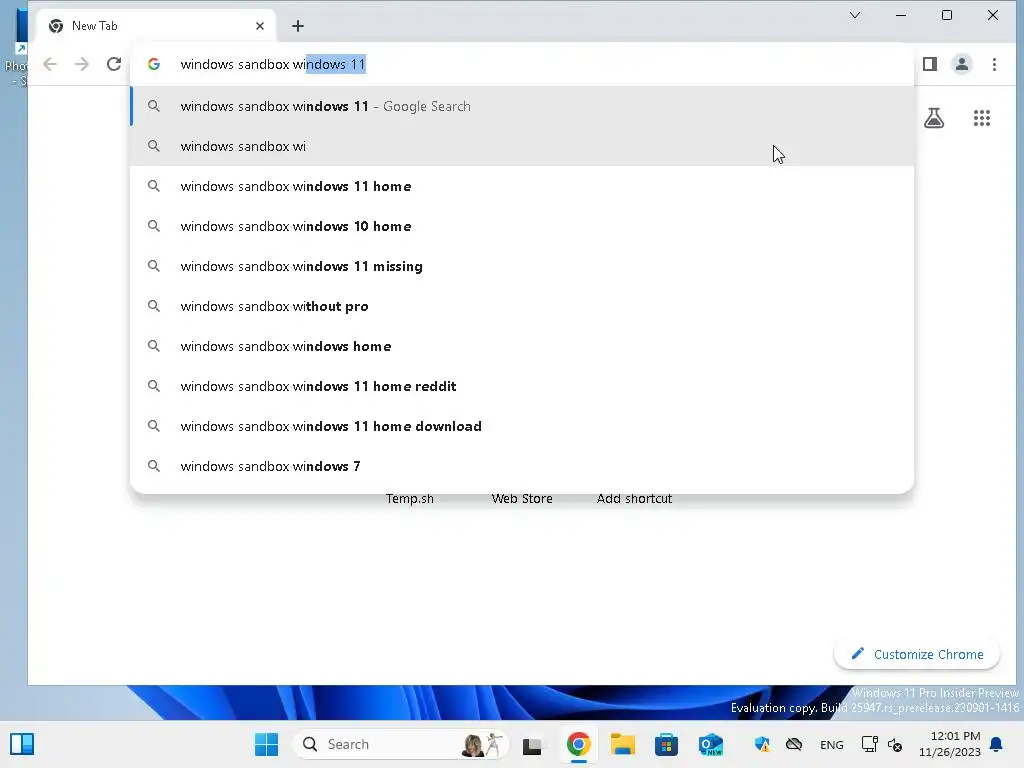
Task: Choose suggestion 'windows sandbox windows 11 home download'
Action: (522, 426)
